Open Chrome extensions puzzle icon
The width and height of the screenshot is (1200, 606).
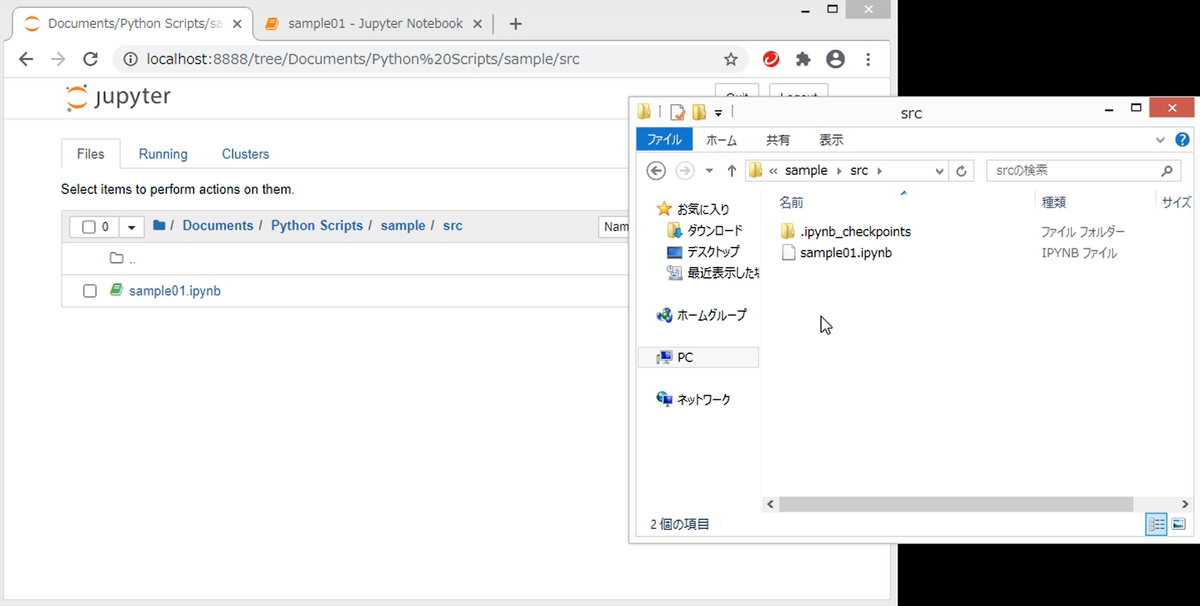803,59
